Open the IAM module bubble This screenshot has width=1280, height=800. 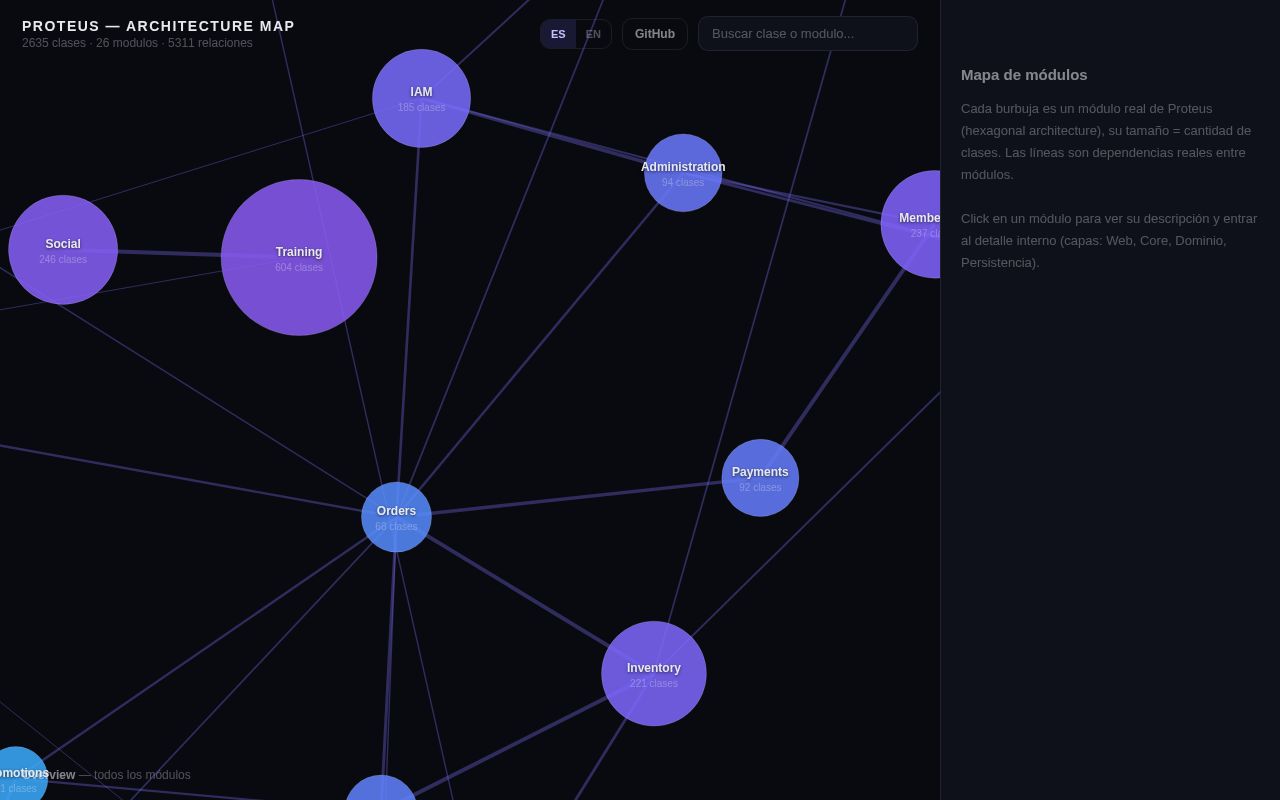coord(421,98)
